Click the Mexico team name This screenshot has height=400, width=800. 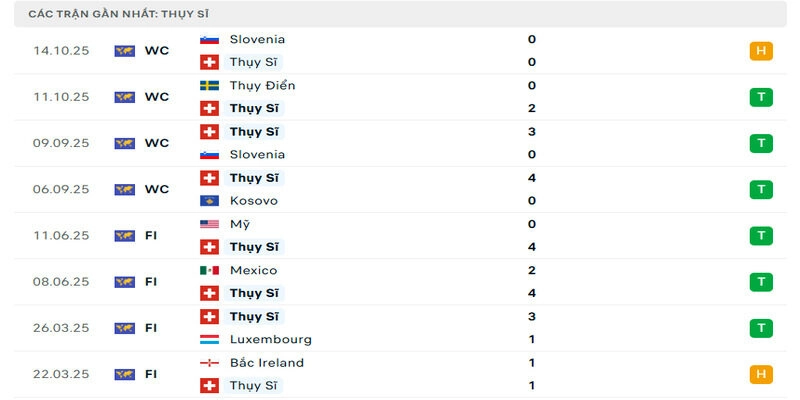[253, 271]
